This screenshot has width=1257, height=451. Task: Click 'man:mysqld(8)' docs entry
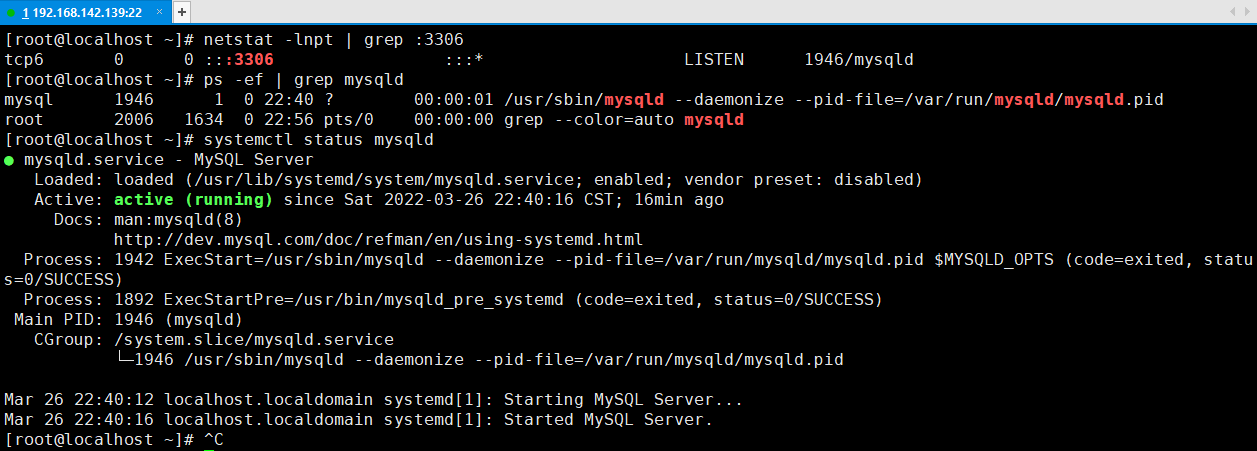click(179, 220)
